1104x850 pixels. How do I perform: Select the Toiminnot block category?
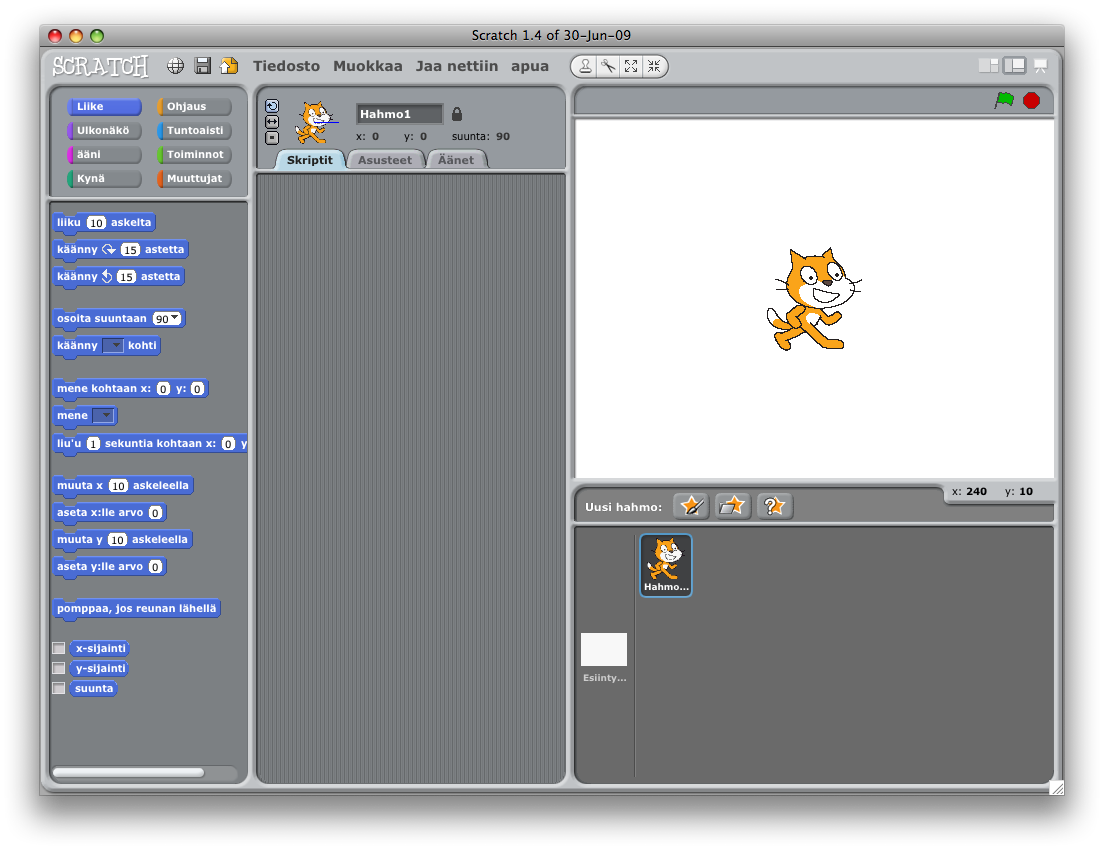(194, 154)
